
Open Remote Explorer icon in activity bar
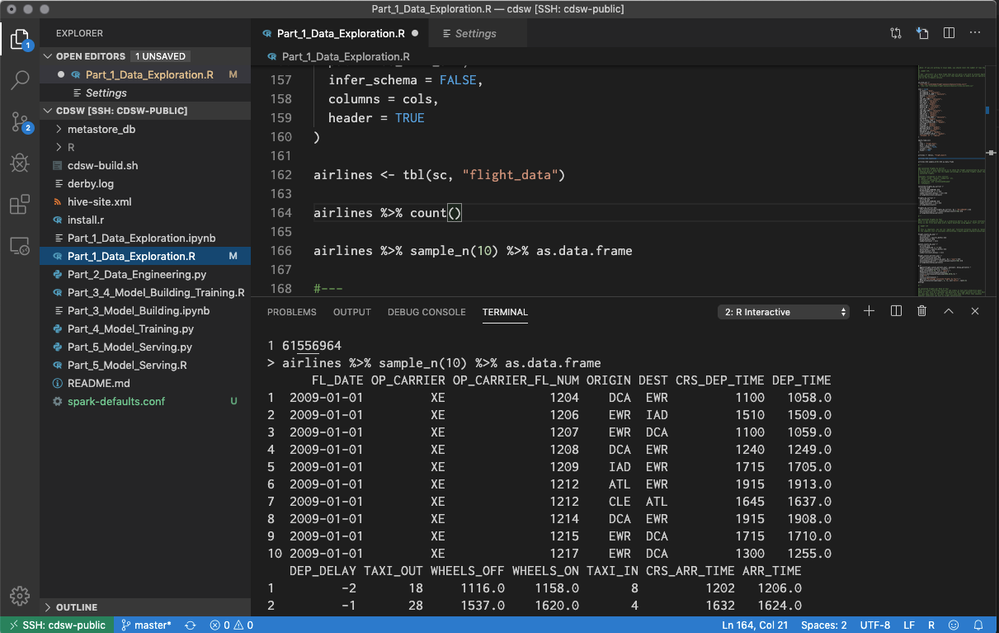[x=20, y=246]
